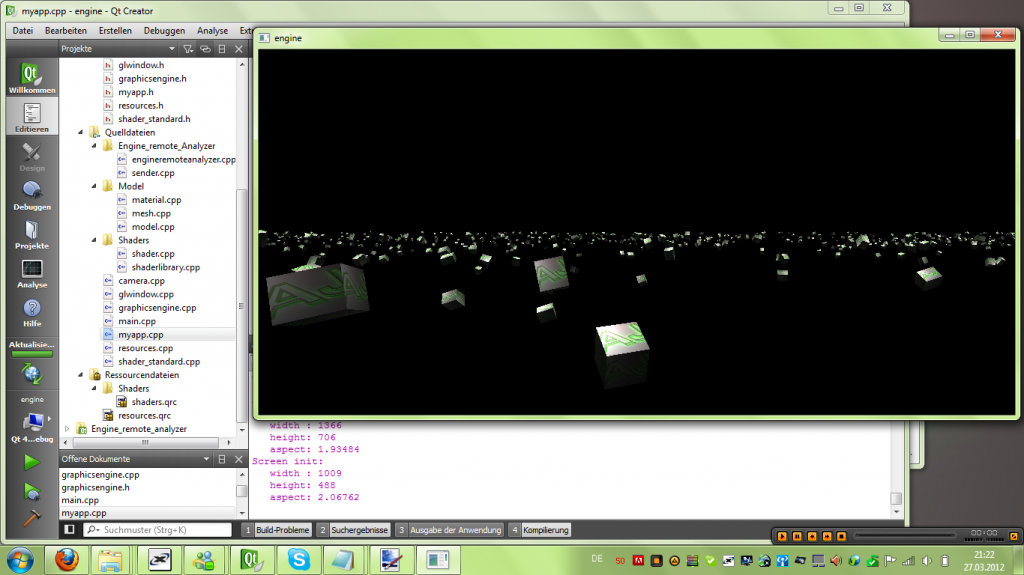
Task: Click the recorder play button
Action: 782,536
